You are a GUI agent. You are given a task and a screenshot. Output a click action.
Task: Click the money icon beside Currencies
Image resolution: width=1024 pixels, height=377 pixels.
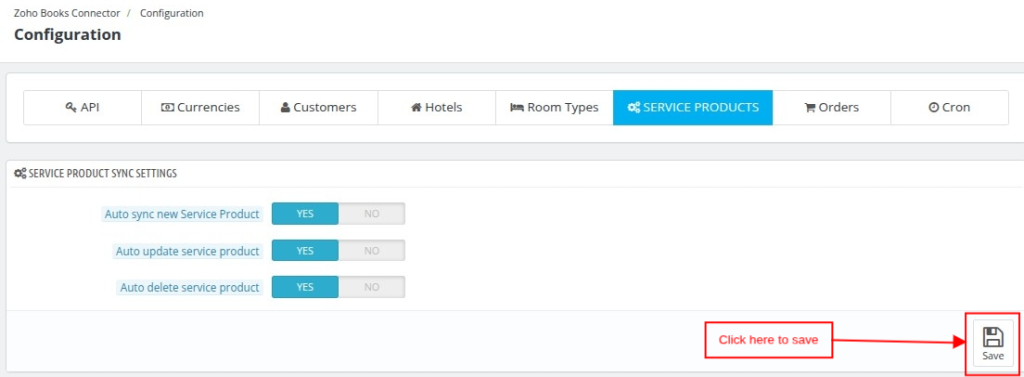(x=167, y=107)
